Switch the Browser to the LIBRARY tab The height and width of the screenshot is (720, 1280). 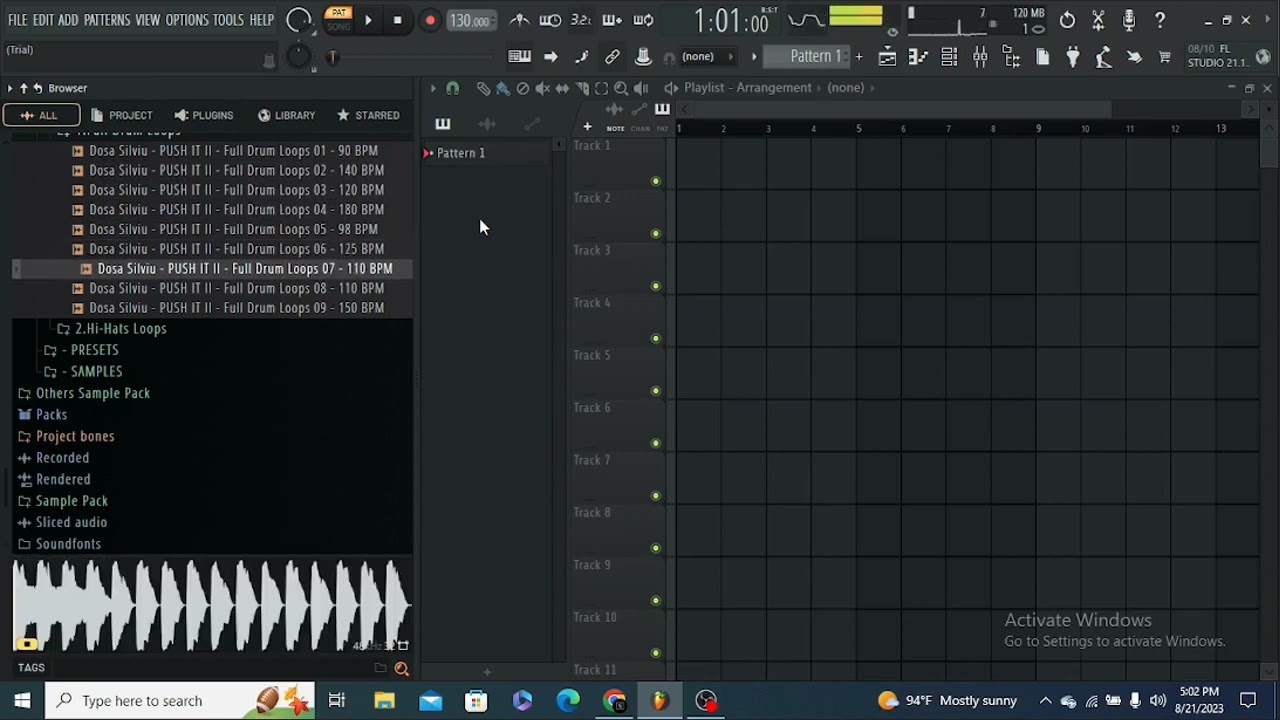click(286, 115)
